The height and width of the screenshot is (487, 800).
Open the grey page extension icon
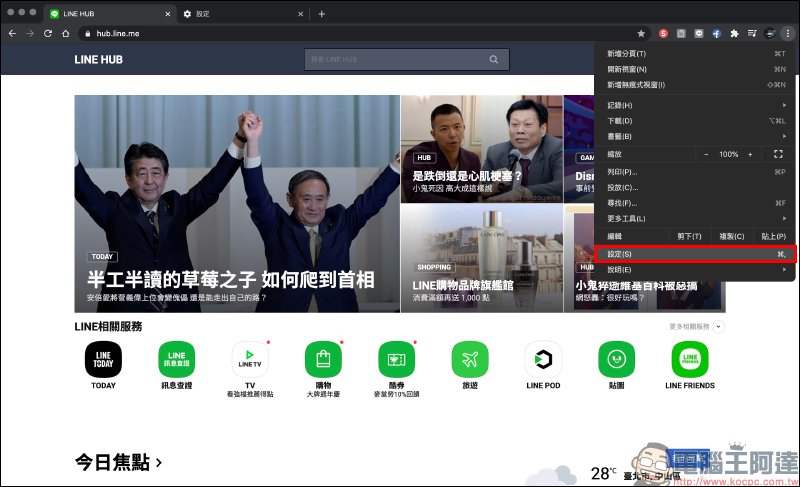coord(681,34)
